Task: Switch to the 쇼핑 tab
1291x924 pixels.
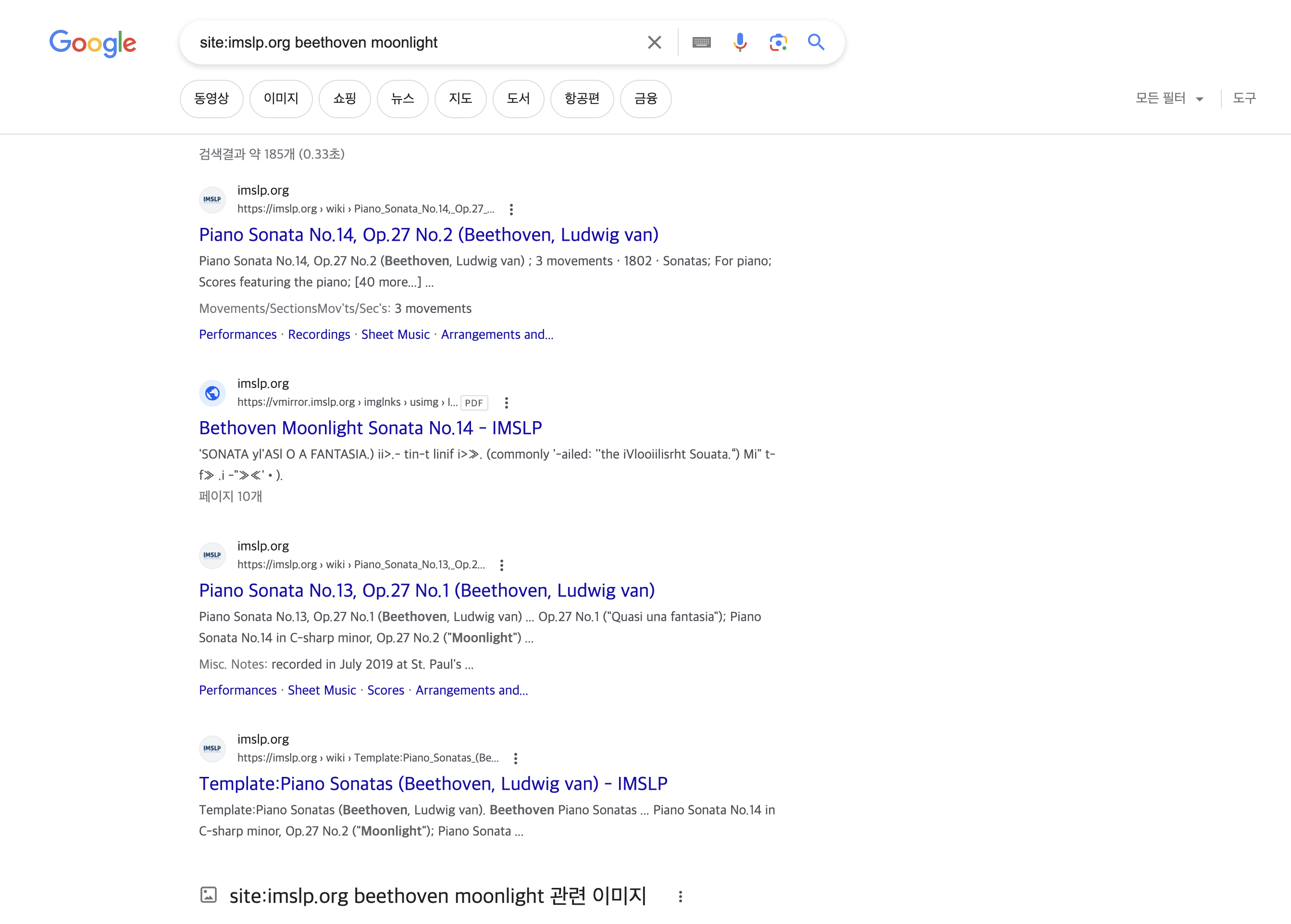Action: point(345,99)
